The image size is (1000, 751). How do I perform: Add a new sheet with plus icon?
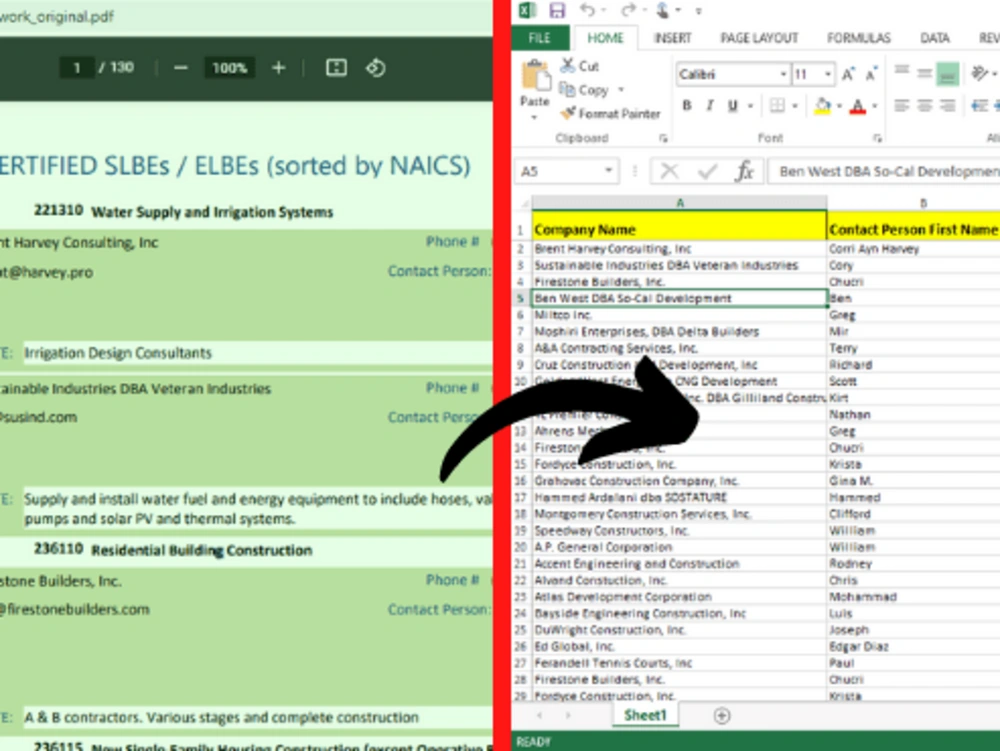pyautogui.click(x=721, y=716)
